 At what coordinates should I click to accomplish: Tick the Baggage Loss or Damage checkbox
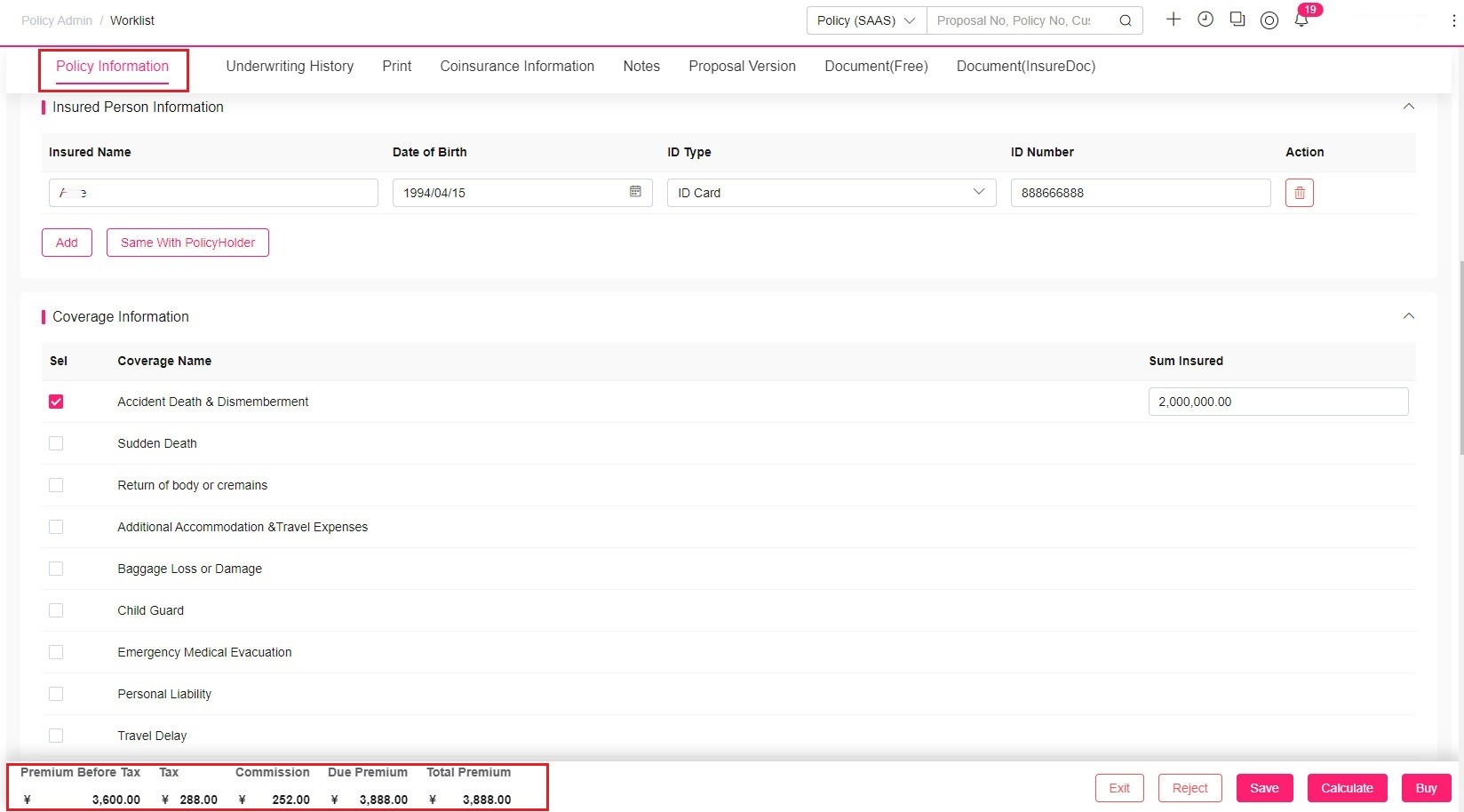tap(56, 569)
